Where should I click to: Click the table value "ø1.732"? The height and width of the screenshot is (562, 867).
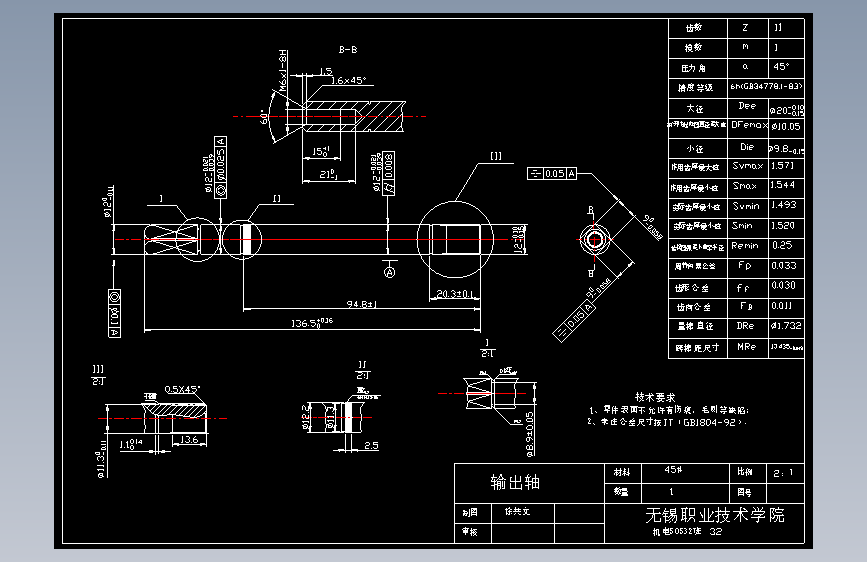pyautogui.click(x=786, y=326)
